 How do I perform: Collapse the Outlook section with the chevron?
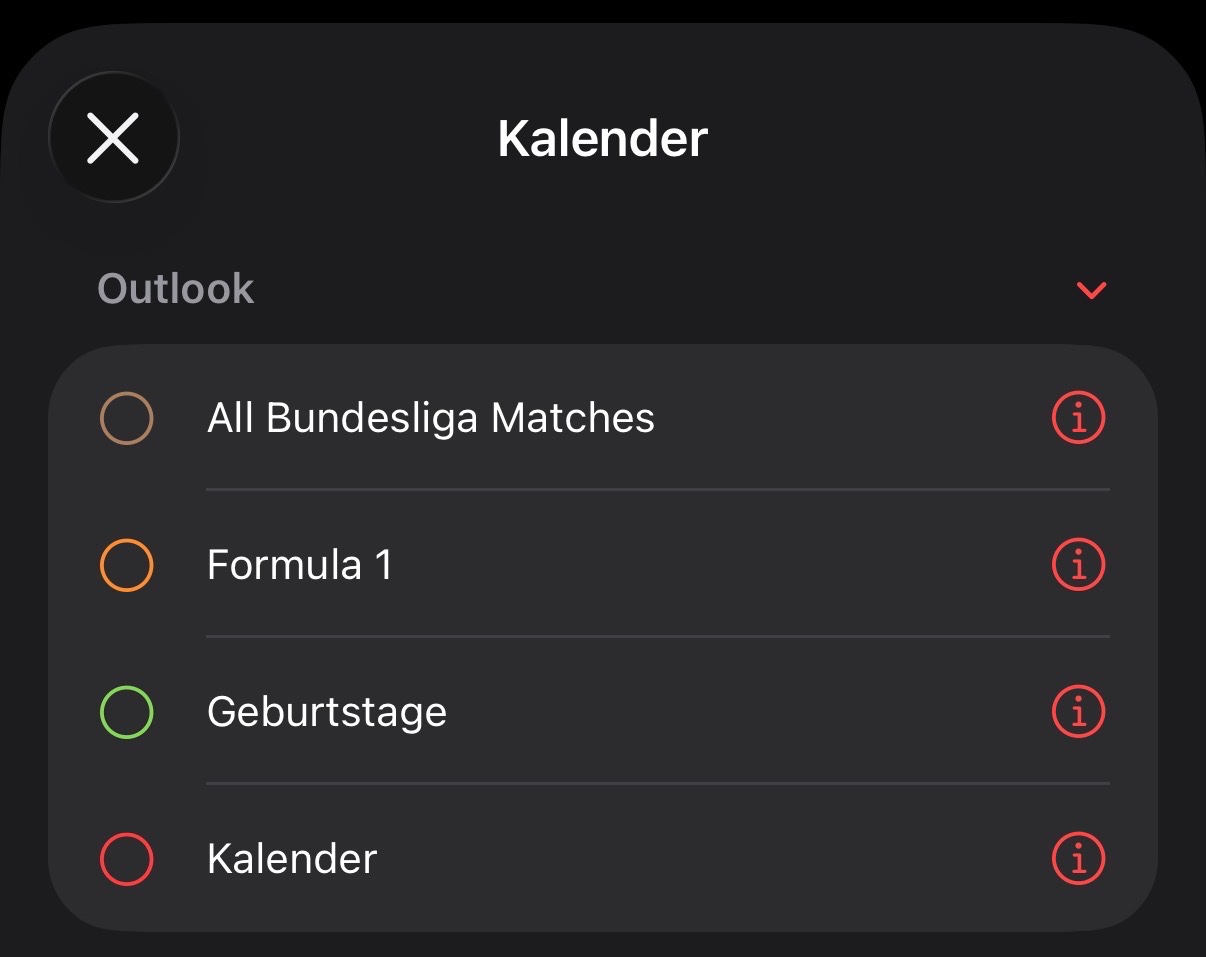coord(1091,290)
